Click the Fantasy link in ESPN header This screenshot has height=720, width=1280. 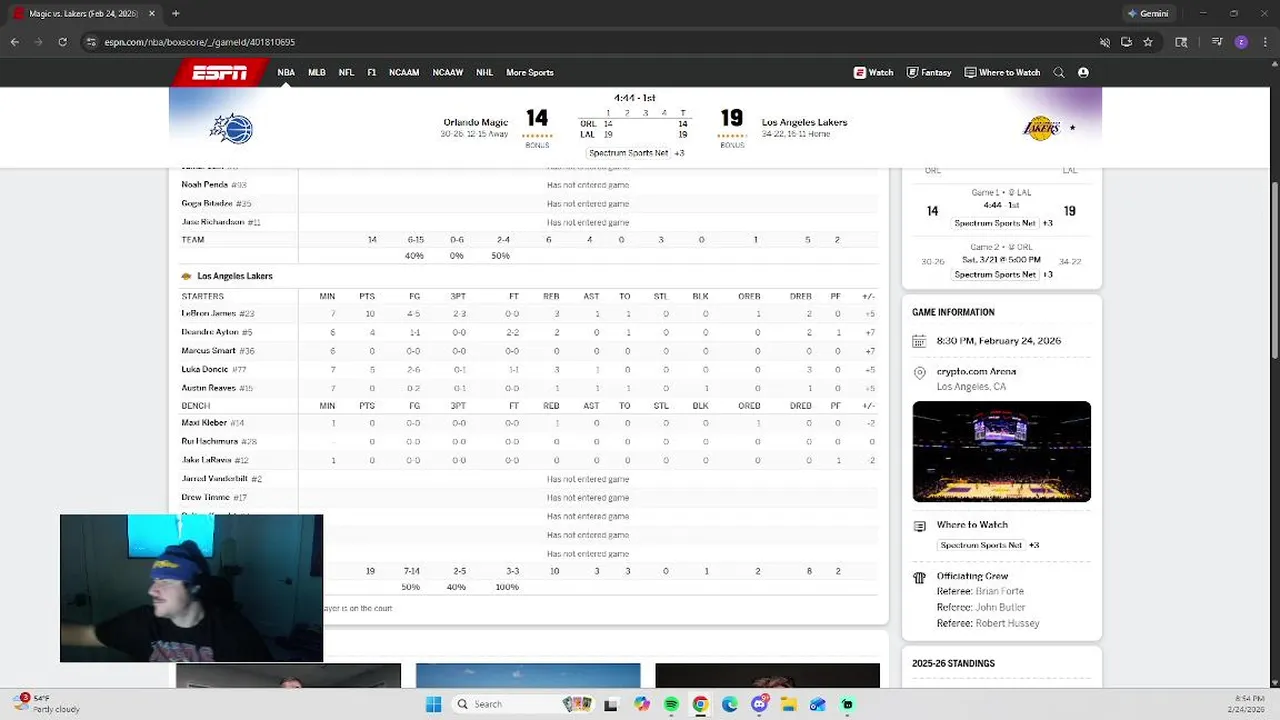coord(929,72)
